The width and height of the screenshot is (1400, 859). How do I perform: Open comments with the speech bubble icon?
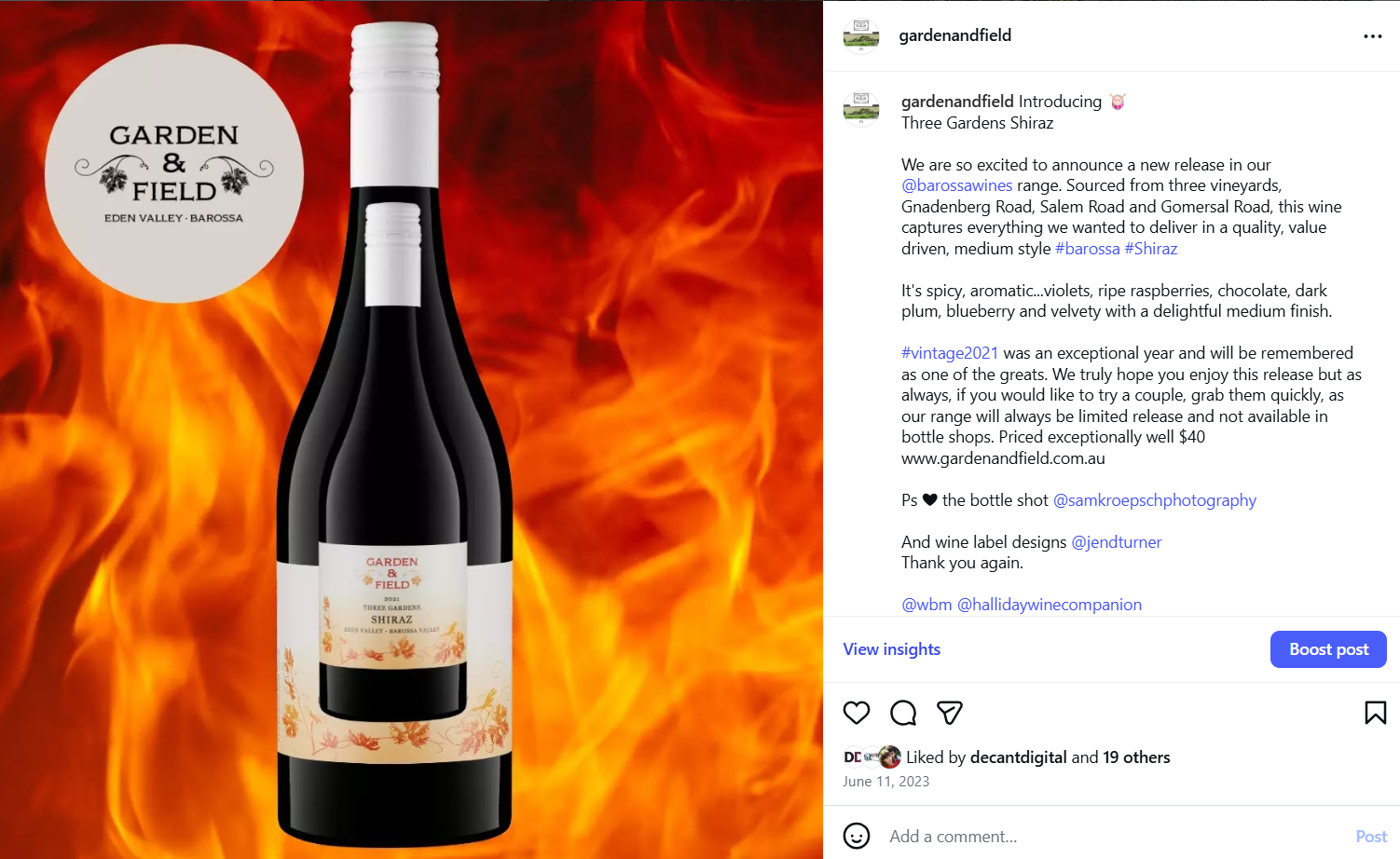pyautogui.click(x=903, y=713)
